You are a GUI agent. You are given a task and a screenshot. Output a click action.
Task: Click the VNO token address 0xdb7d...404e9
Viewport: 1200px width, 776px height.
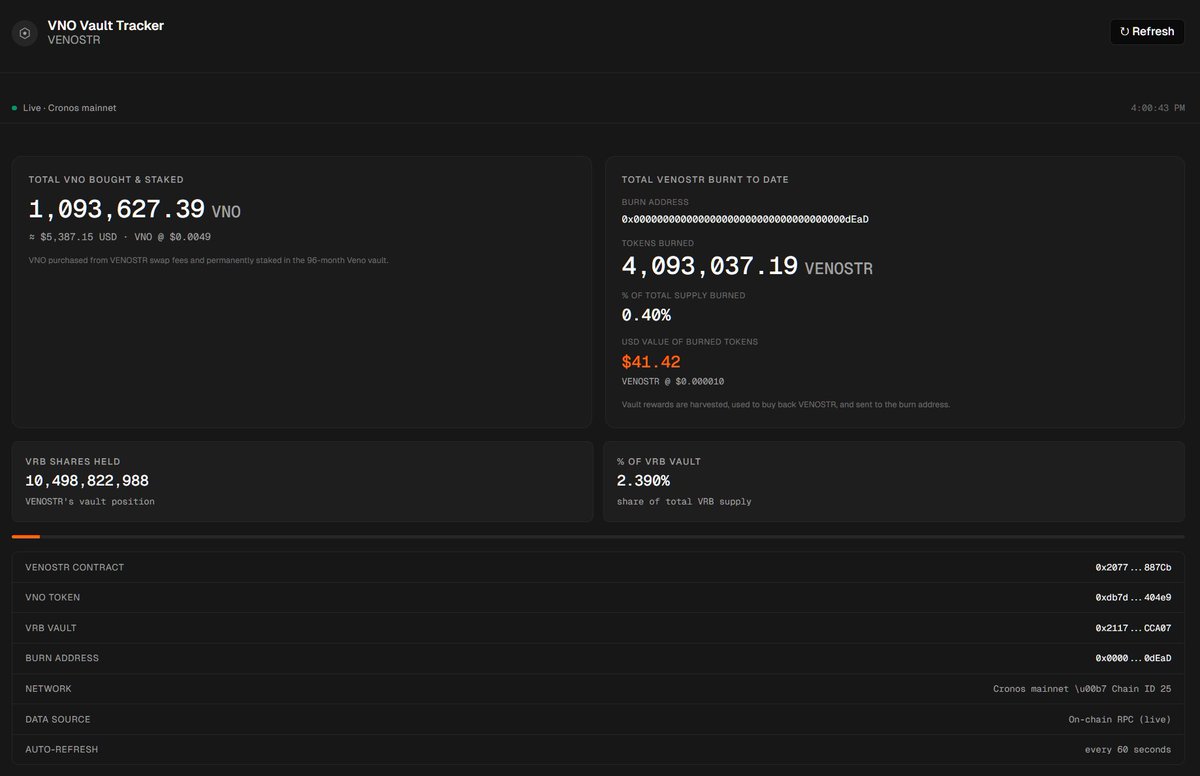pyautogui.click(x=1133, y=597)
